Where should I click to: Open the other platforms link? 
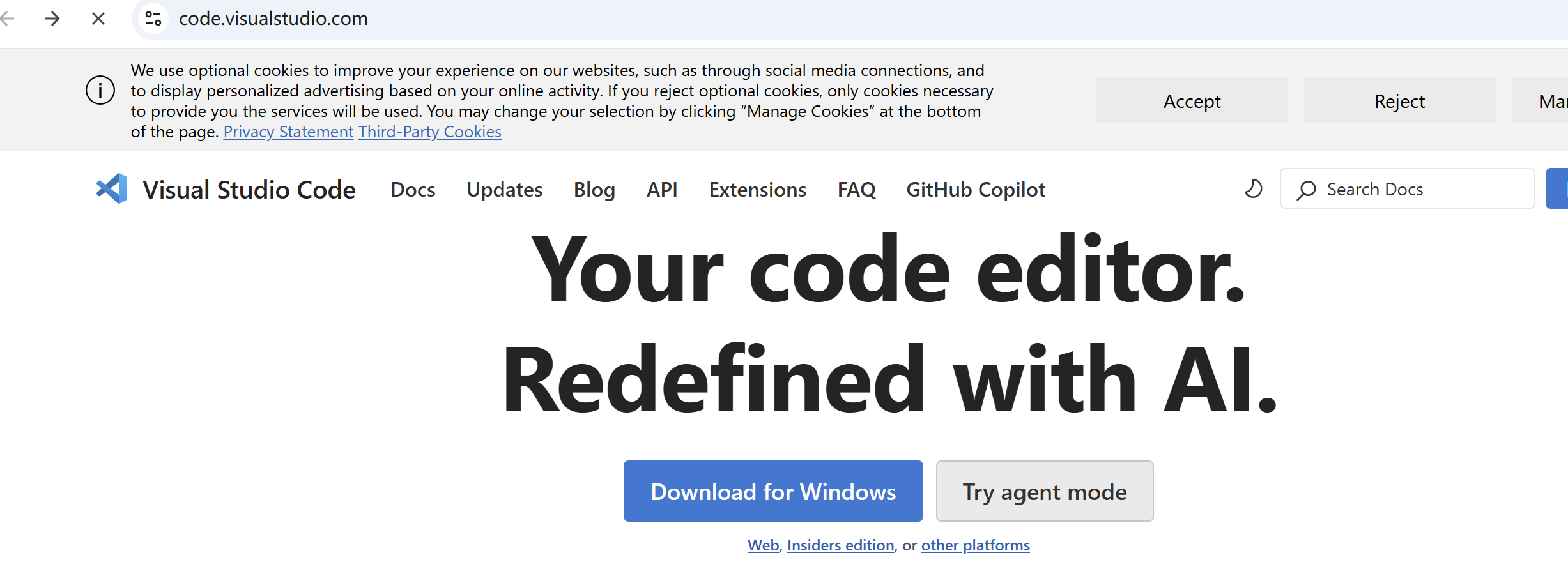(x=976, y=545)
